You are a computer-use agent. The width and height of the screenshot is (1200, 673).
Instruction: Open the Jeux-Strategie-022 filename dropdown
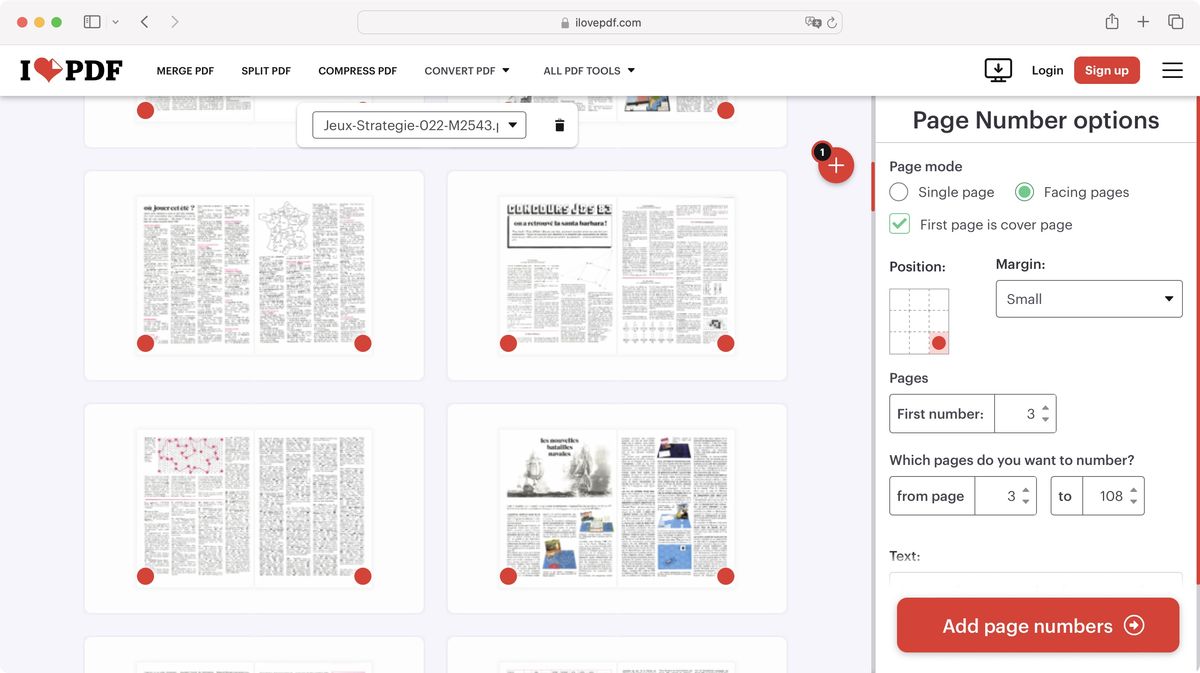[512, 125]
